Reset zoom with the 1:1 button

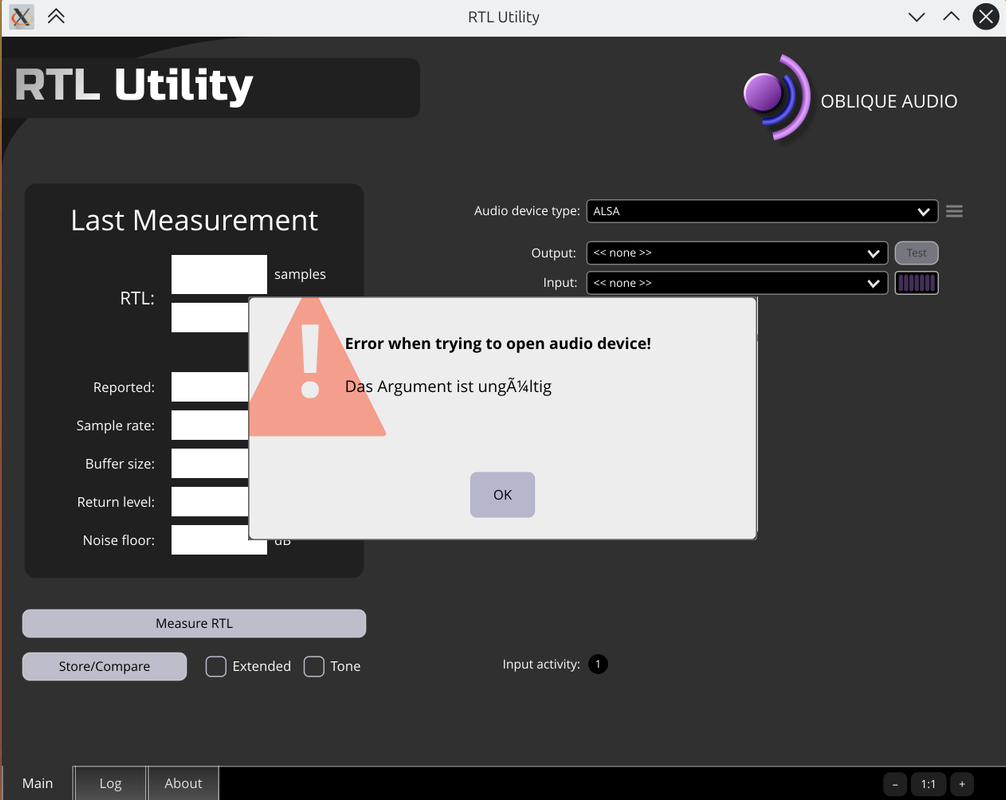928,784
